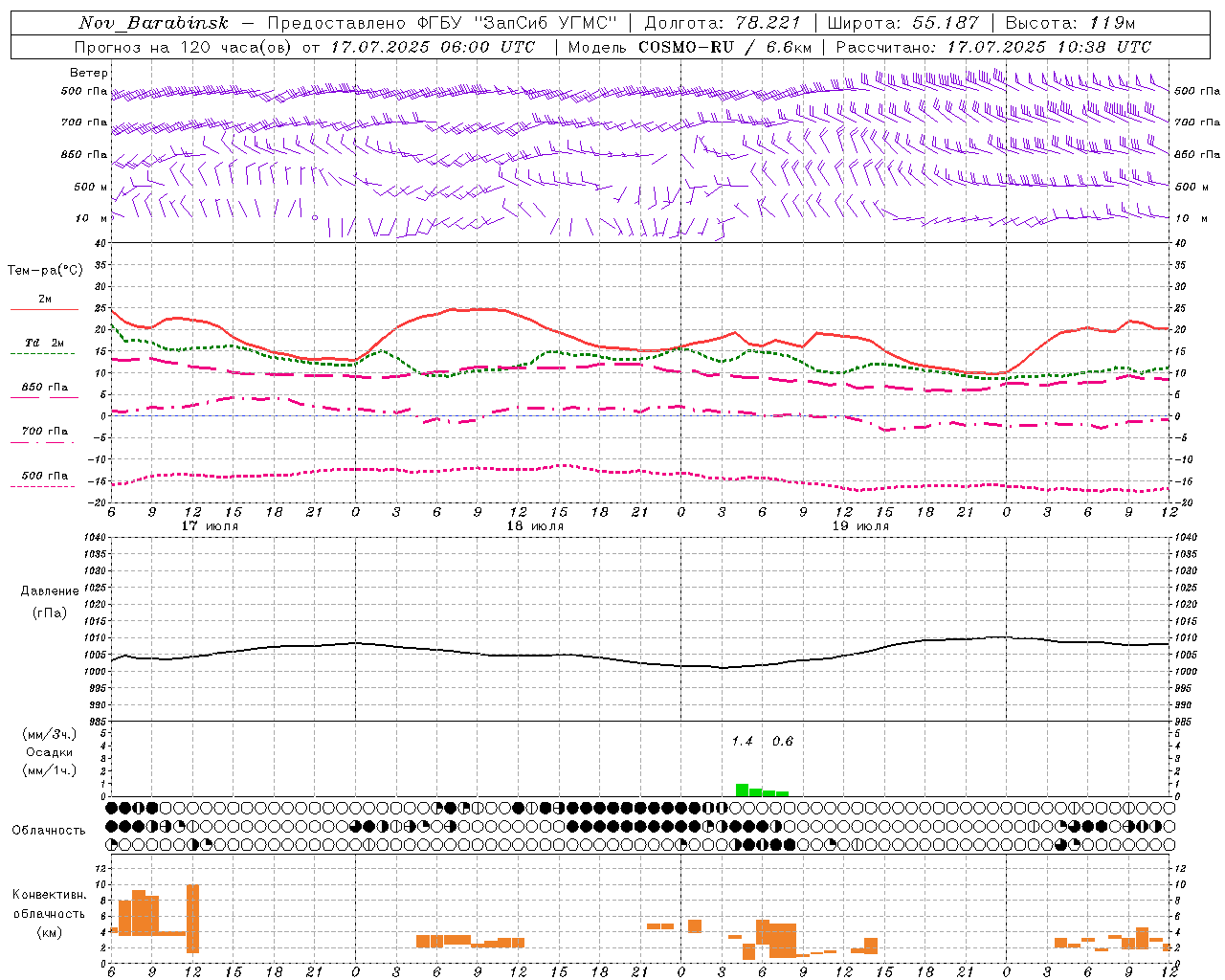Click the tallest green precipitation bar
This screenshot has height=980, width=1225.
[742, 790]
